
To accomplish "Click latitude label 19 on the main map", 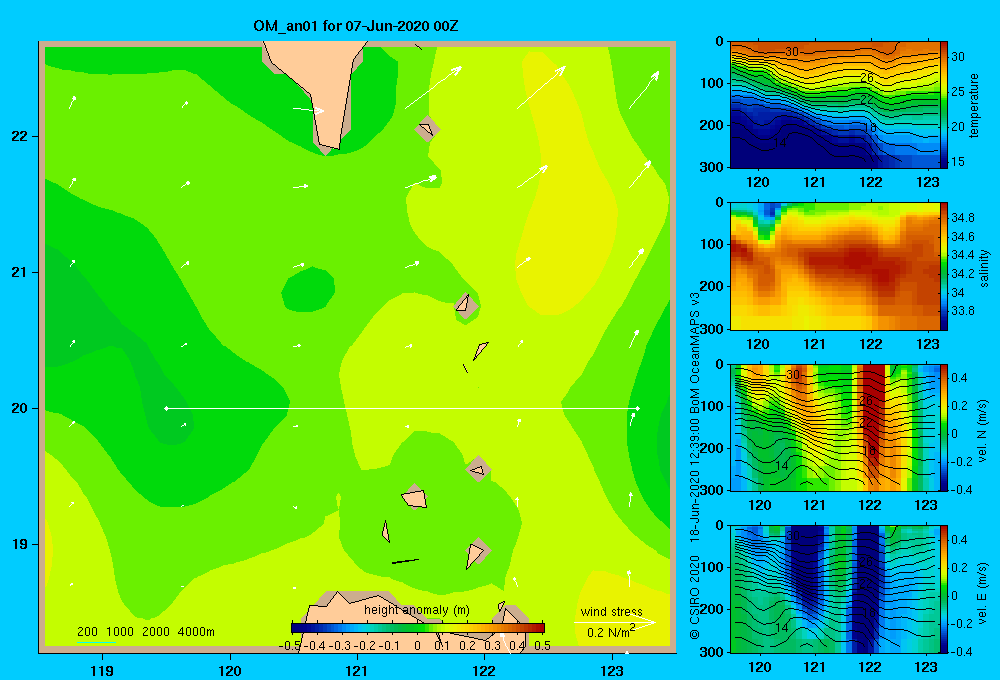I will (x=19, y=544).
